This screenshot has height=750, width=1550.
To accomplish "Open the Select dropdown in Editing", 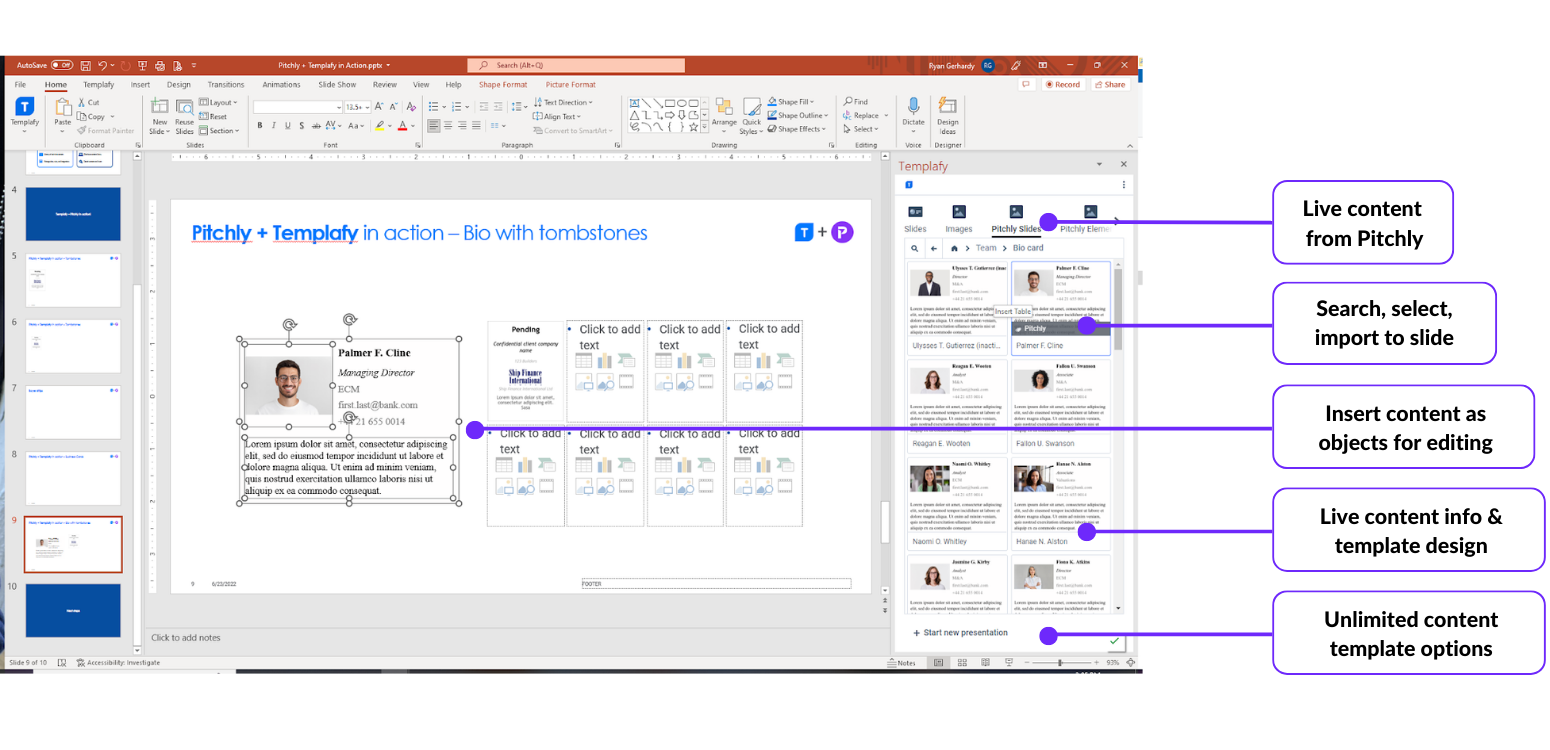I will point(860,129).
